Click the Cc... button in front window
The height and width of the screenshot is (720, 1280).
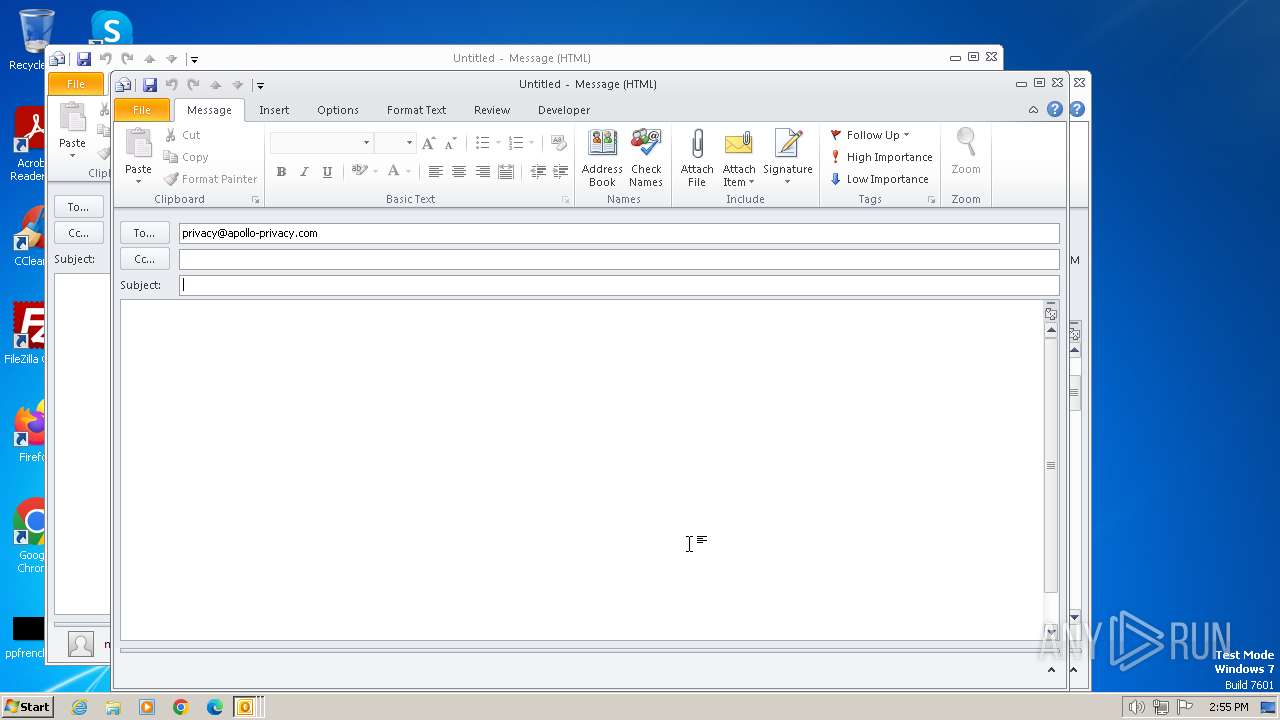[x=145, y=259]
